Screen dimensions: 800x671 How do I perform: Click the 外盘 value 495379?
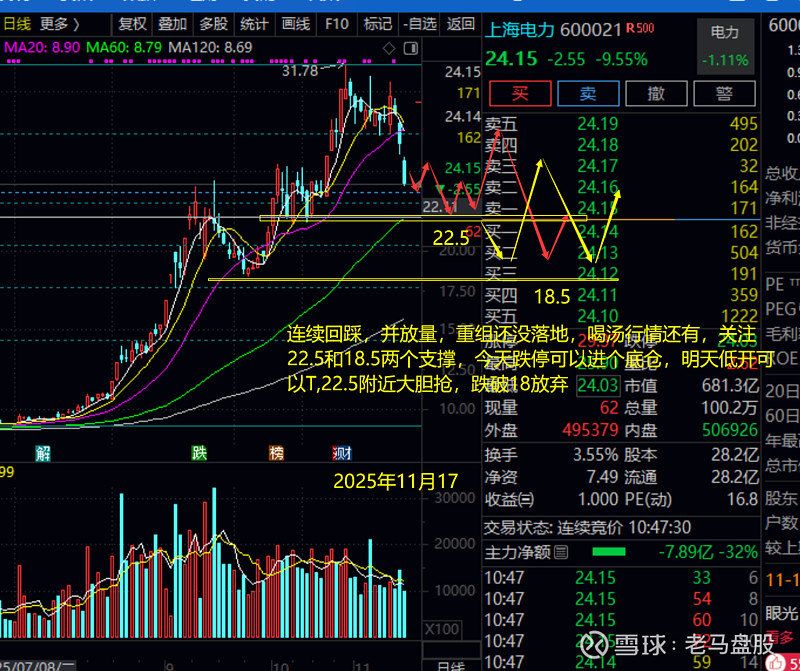coord(590,430)
